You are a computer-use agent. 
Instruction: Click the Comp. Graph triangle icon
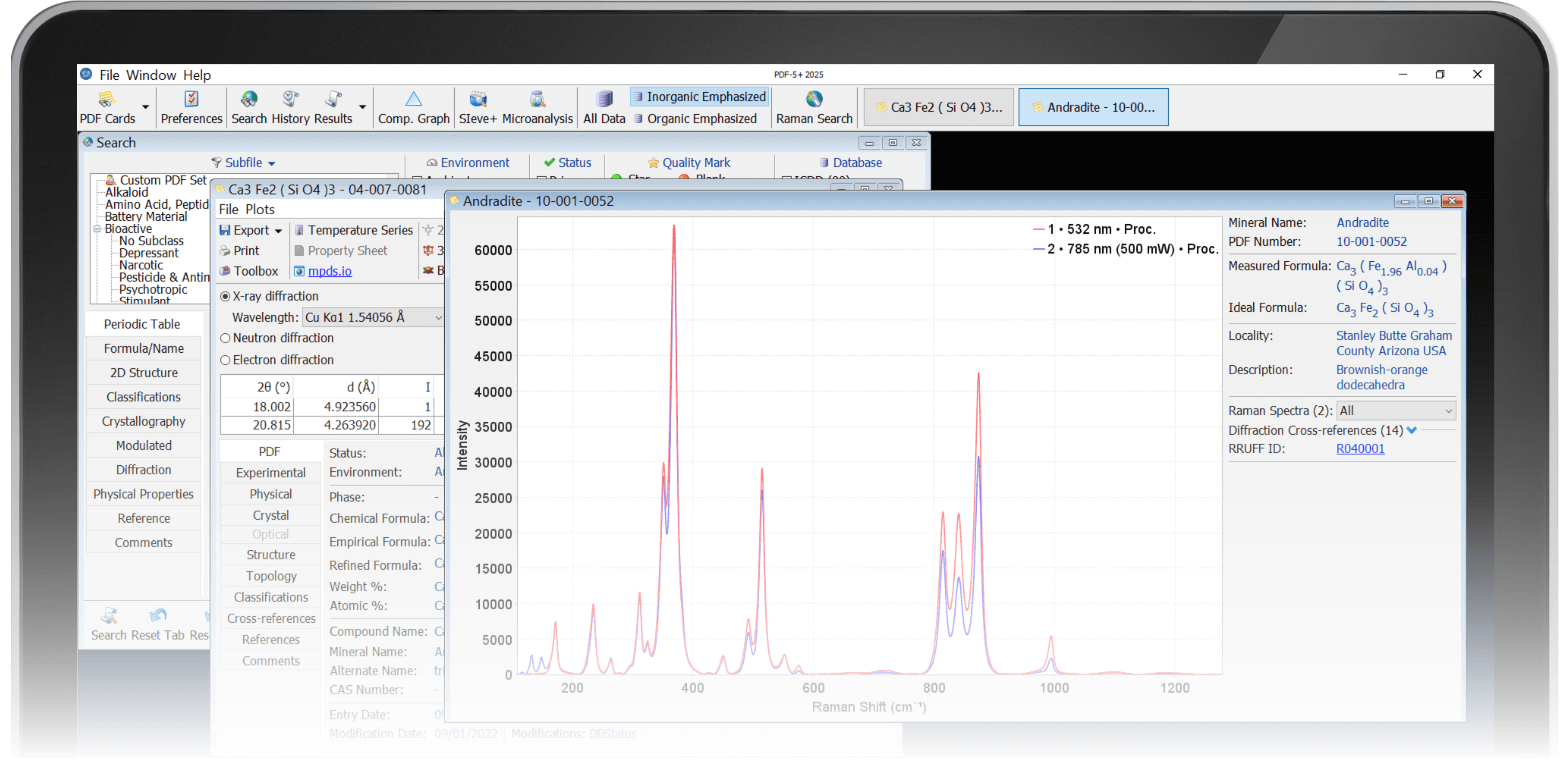[x=413, y=99]
